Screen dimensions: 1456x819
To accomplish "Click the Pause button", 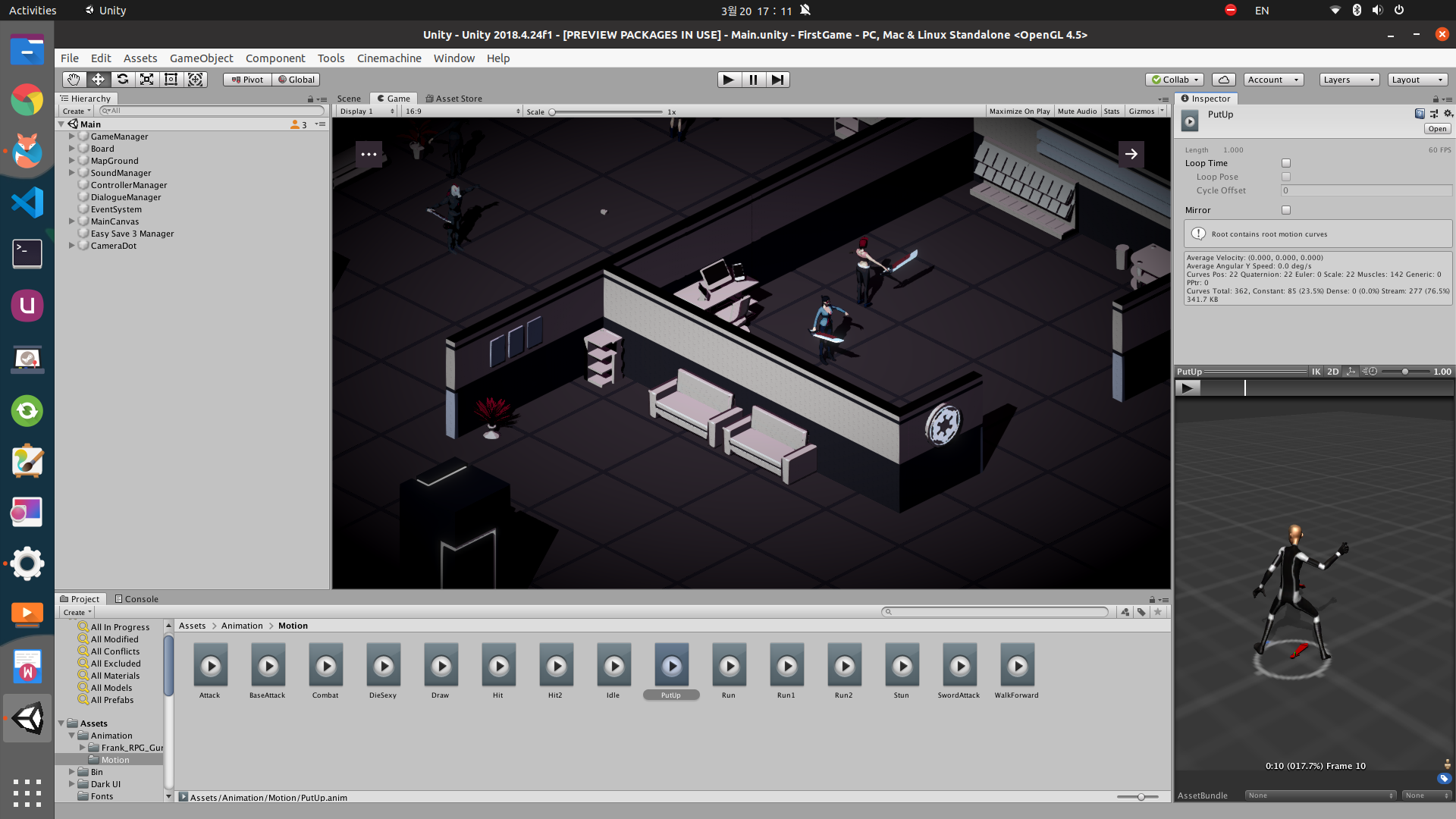I will pos(753,80).
